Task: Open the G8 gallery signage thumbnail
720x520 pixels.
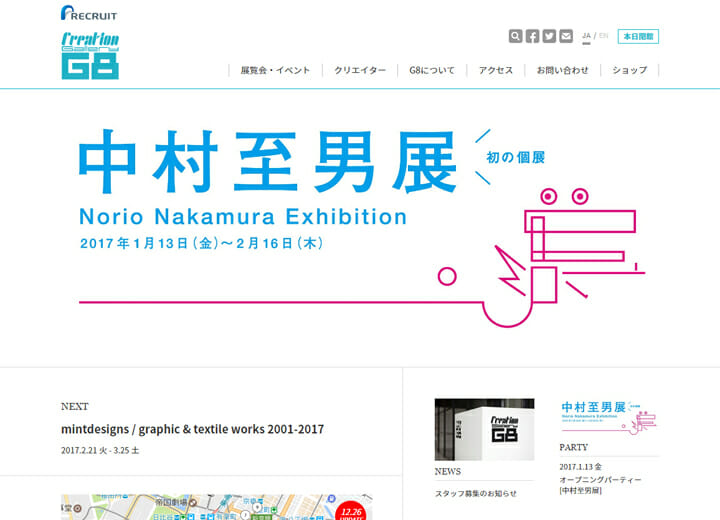Action: 484,430
